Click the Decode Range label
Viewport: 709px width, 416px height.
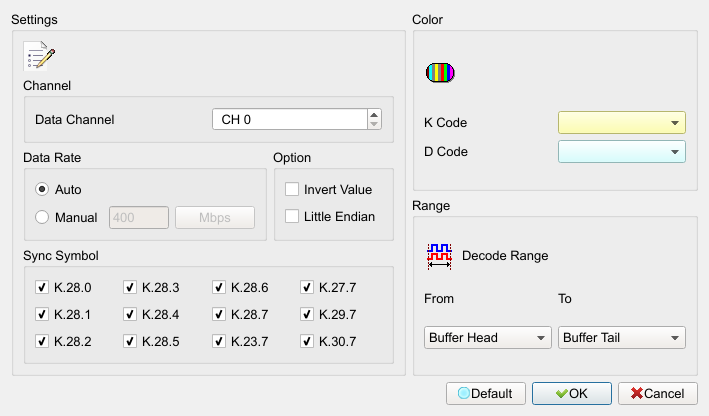(505, 256)
